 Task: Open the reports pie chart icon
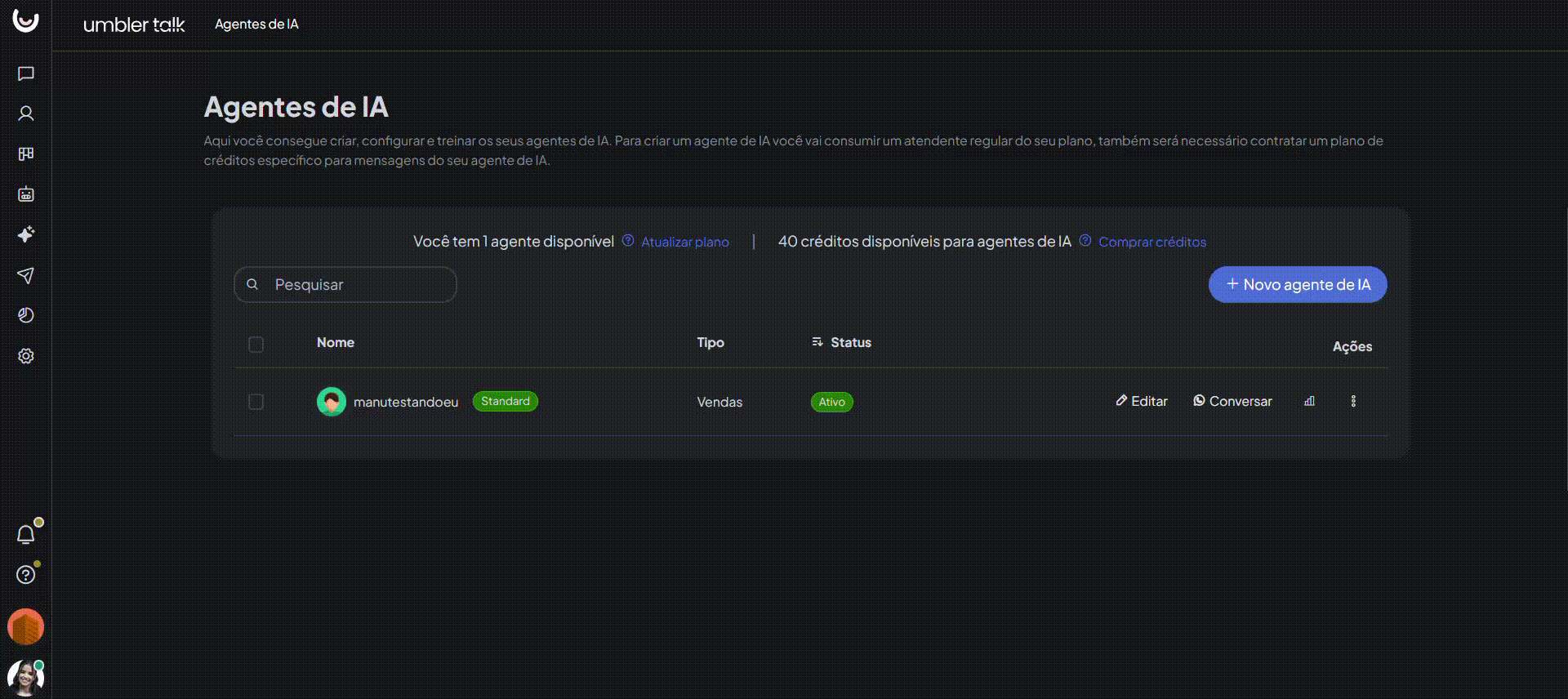point(25,315)
